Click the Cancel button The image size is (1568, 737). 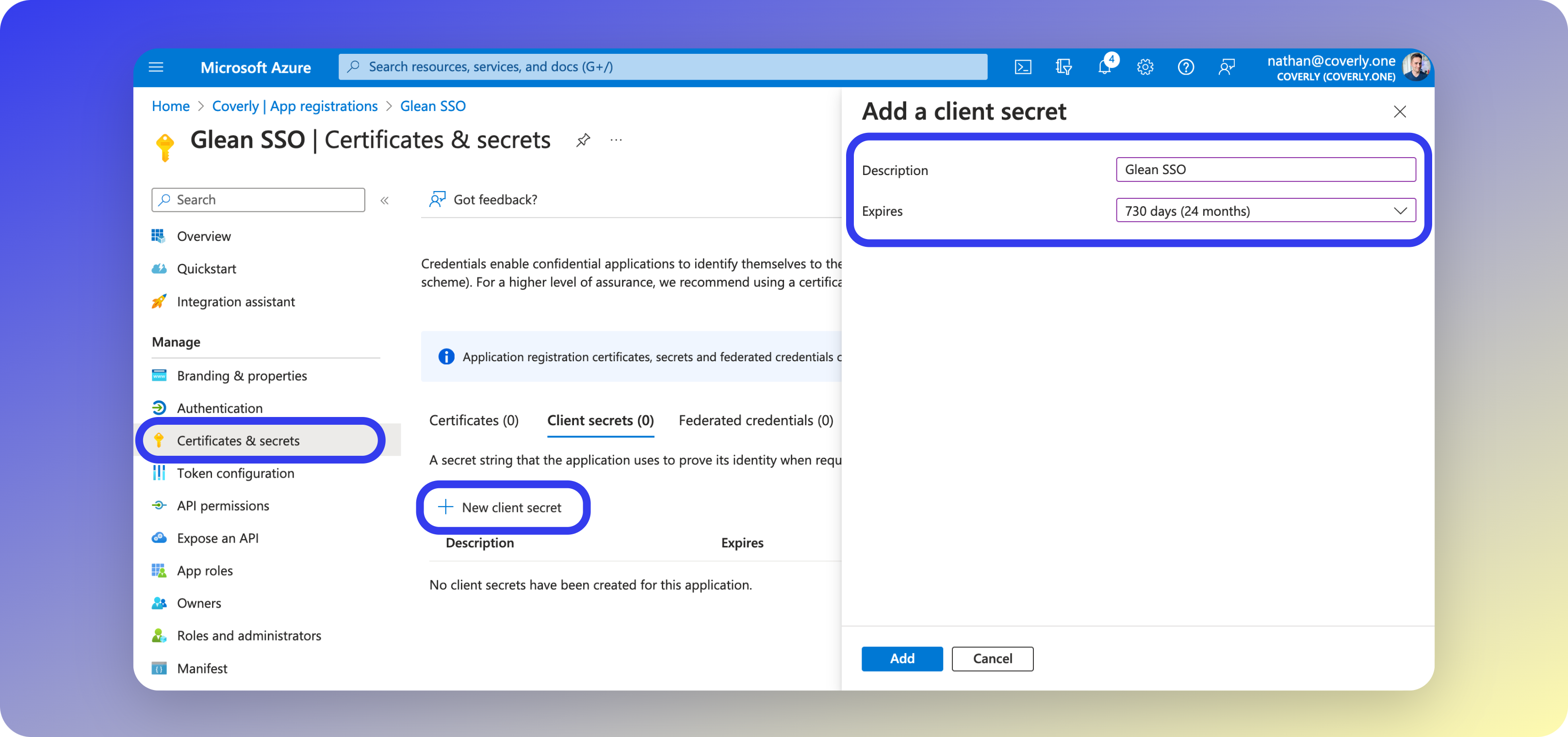[x=992, y=658]
